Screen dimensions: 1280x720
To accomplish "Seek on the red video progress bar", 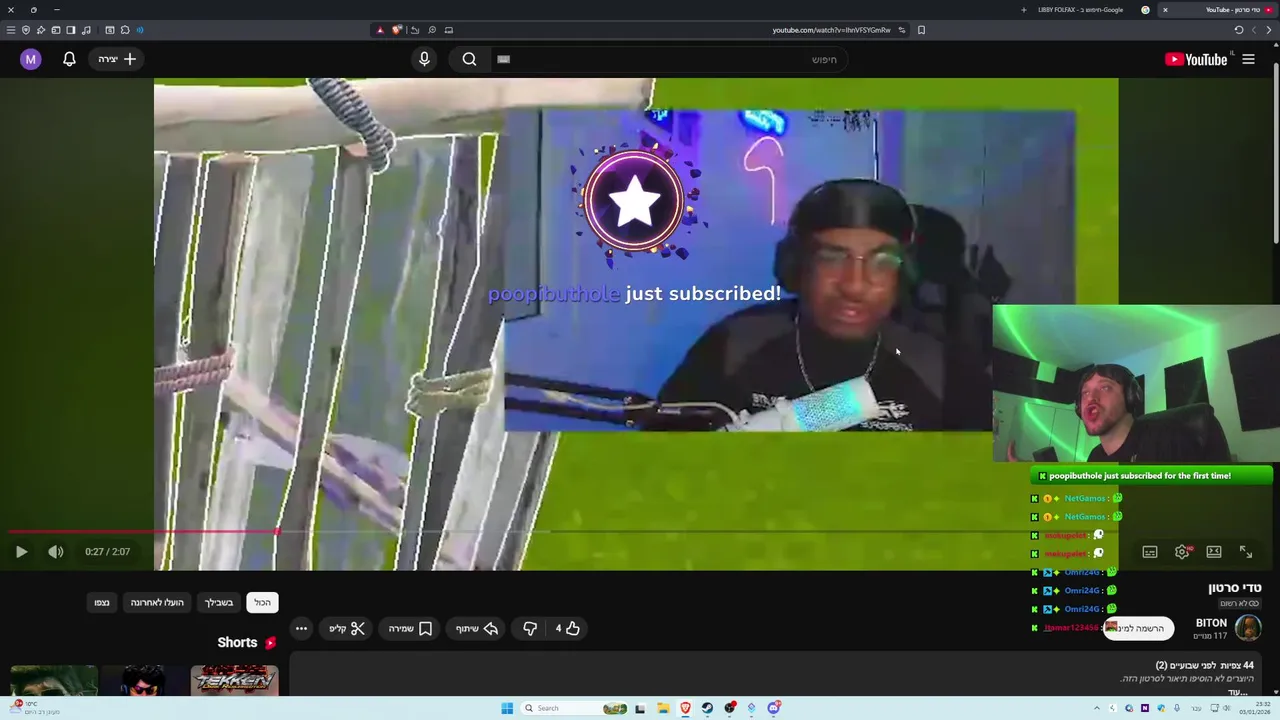I will (640, 532).
